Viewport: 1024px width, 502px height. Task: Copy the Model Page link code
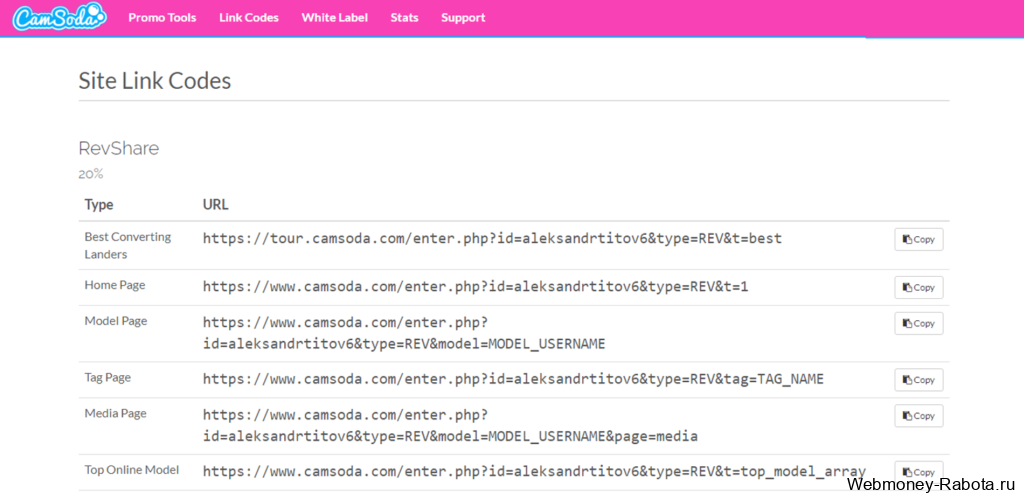[919, 323]
